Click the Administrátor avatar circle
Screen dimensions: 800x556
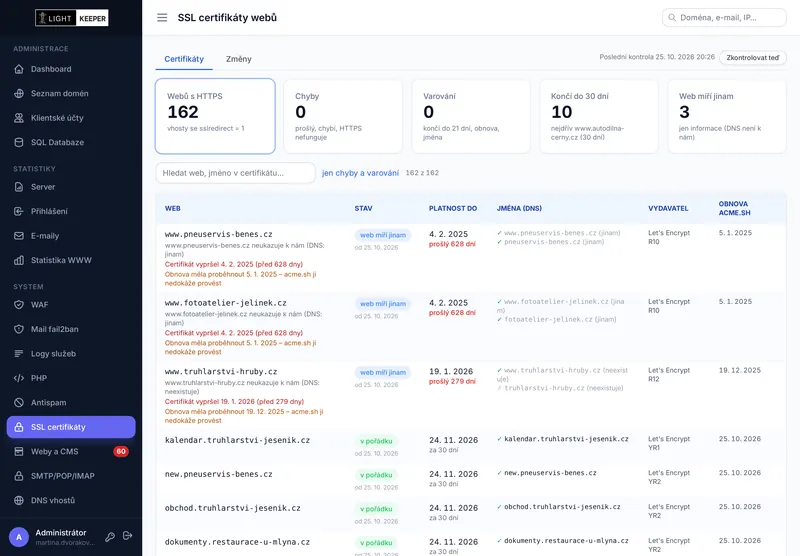click(x=19, y=537)
